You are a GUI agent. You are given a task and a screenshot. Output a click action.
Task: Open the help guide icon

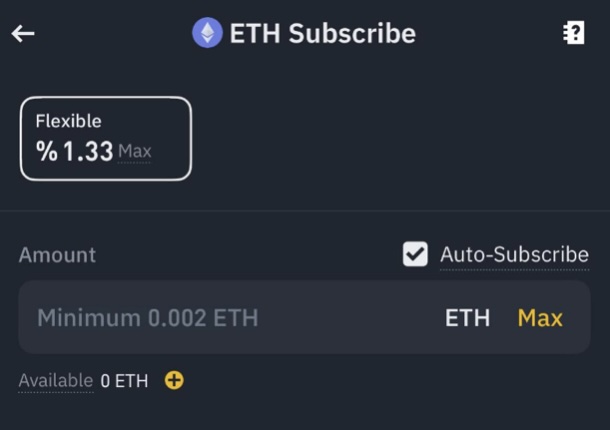[x=573, y=33]
